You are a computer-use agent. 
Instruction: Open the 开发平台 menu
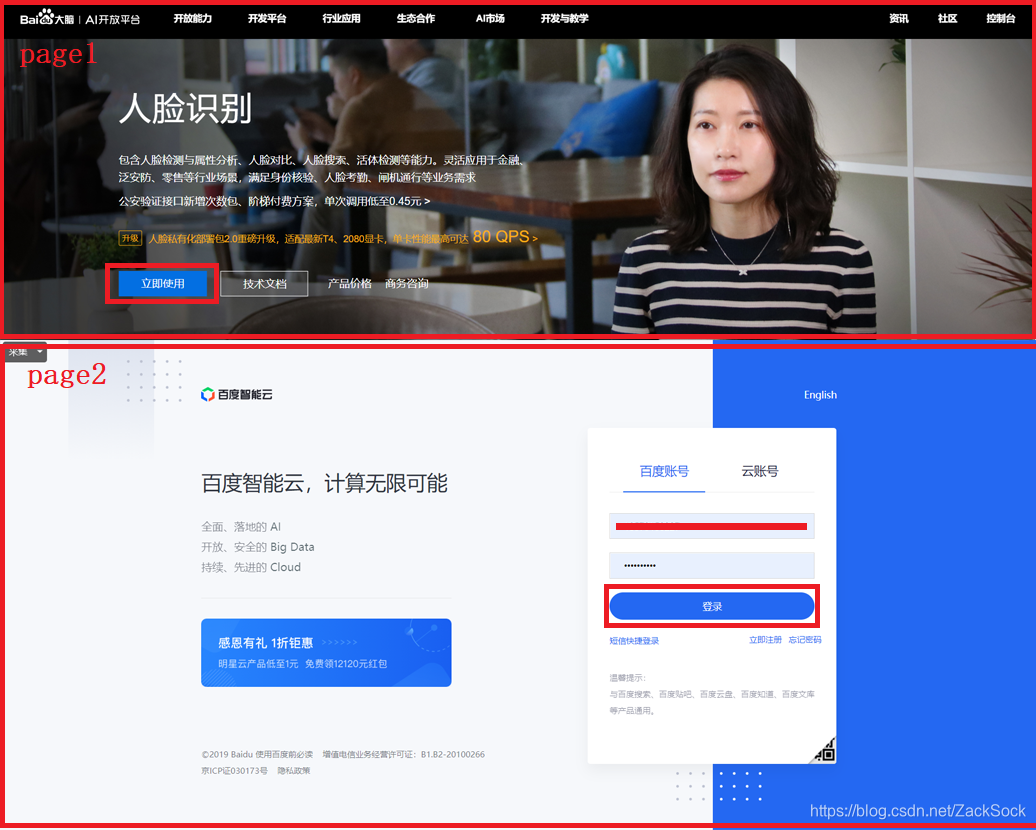click(267, 19)
